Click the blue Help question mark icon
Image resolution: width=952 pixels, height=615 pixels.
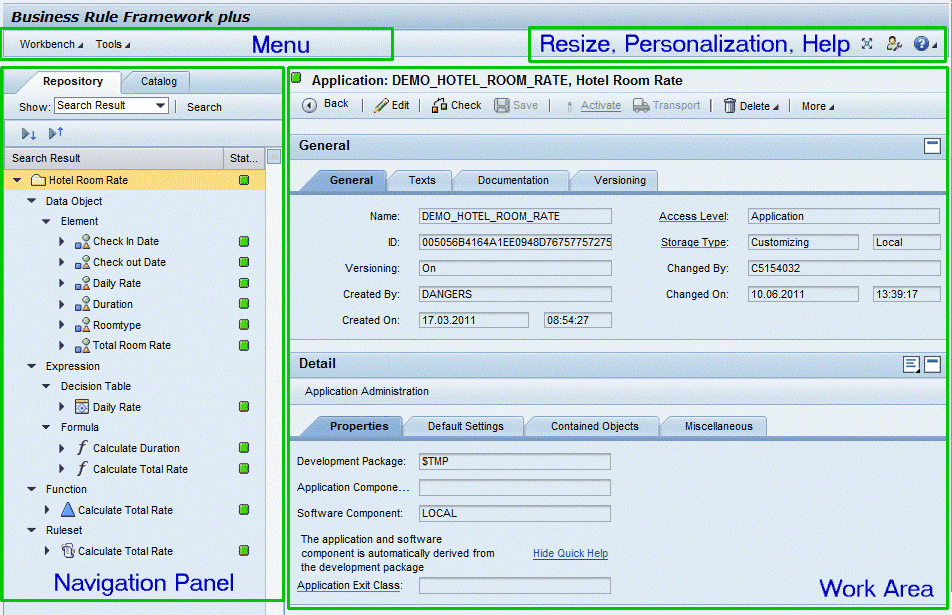[922, 44]
